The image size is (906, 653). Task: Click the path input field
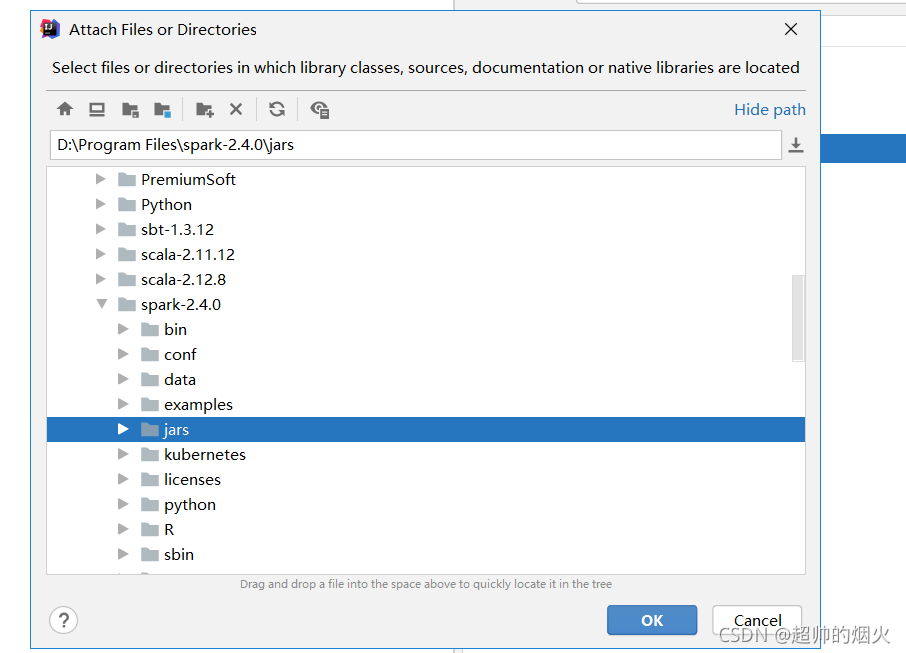click(x=416, y=145)
